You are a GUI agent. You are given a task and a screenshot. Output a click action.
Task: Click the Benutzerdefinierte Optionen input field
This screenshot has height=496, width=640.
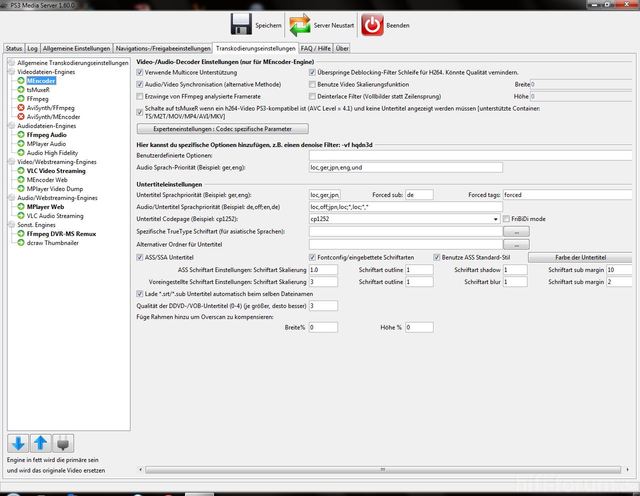(470, 155)
